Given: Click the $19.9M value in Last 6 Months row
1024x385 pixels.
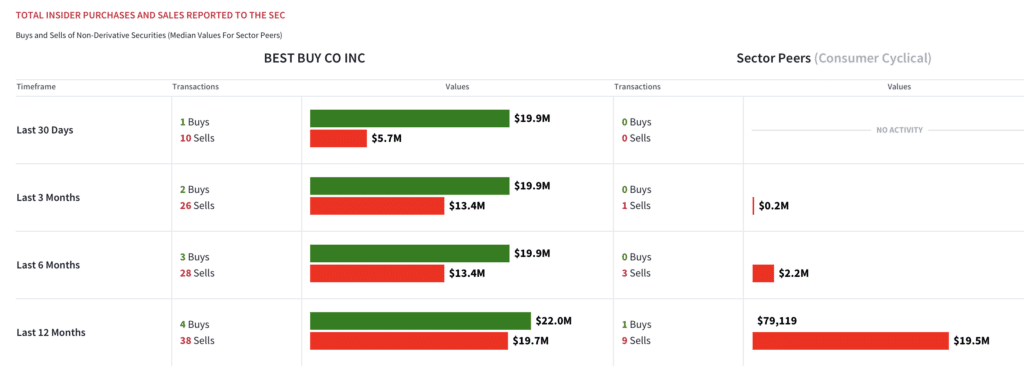Looking at the screenshot, I should [x=532, y=253].
